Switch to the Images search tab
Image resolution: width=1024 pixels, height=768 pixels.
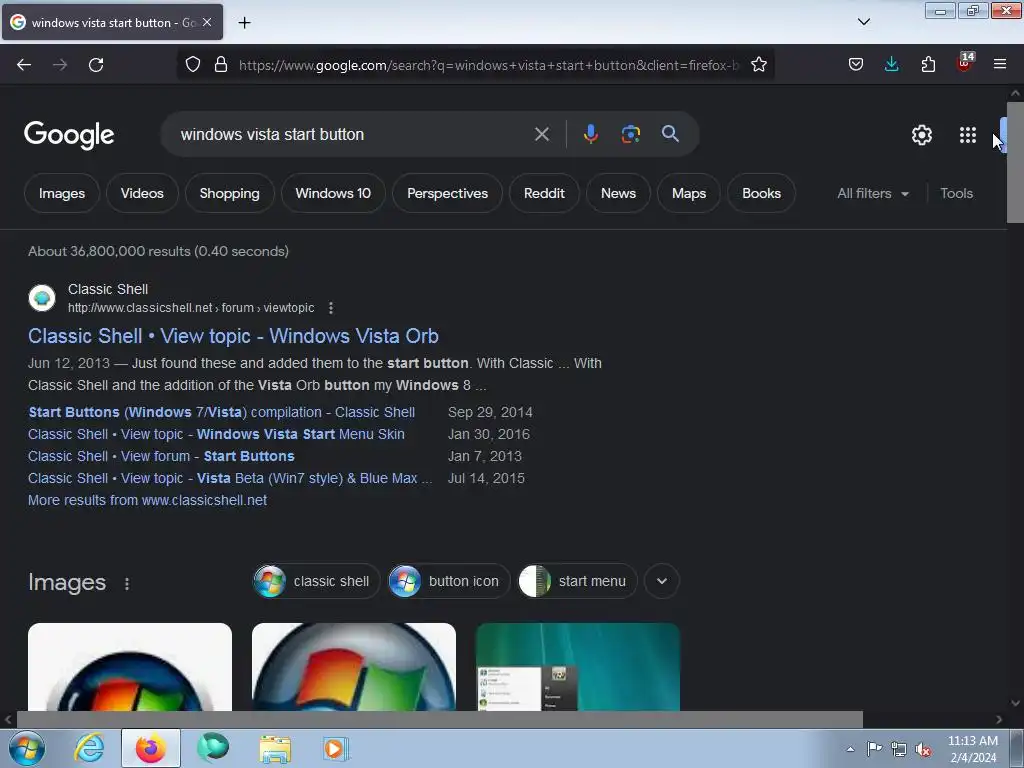pos(62,193)
